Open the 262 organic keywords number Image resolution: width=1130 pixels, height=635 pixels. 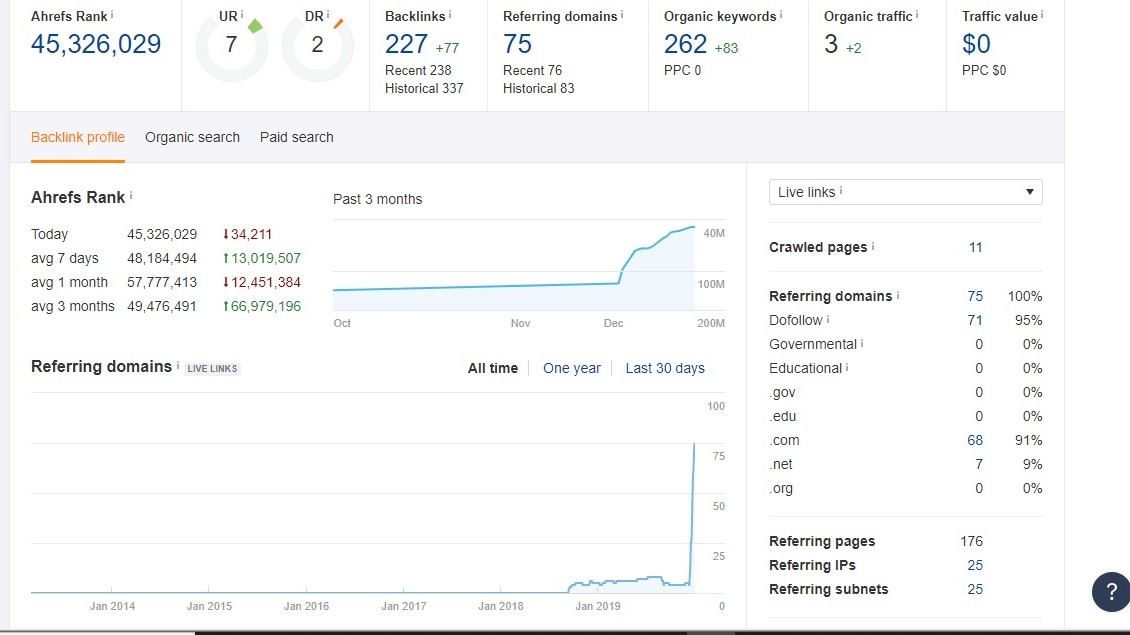[685, 45]
